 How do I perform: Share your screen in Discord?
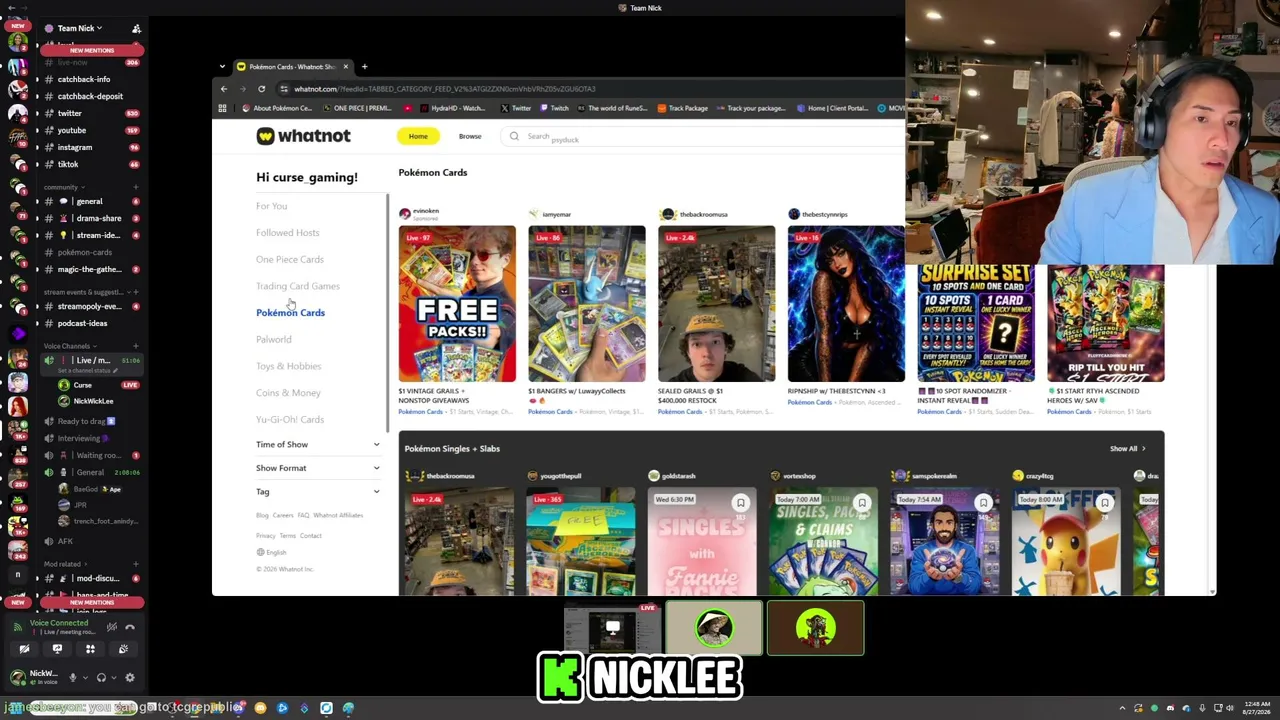pos(57,649)
